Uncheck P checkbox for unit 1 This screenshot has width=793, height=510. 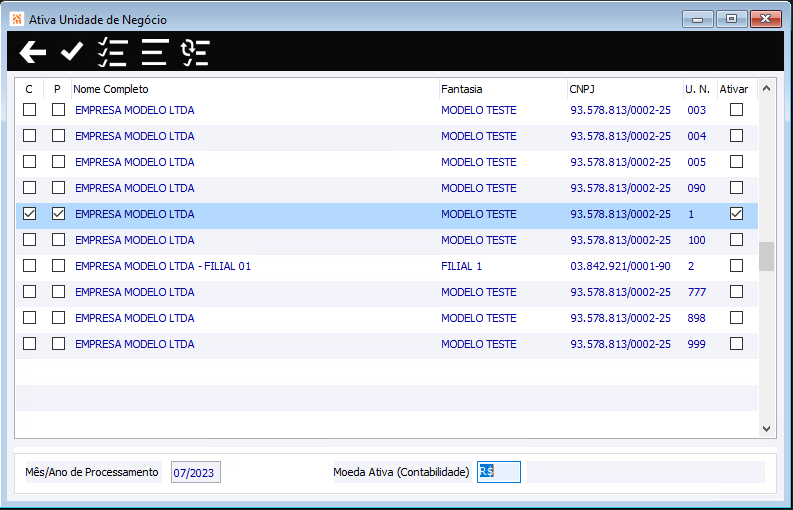(58, 214)
